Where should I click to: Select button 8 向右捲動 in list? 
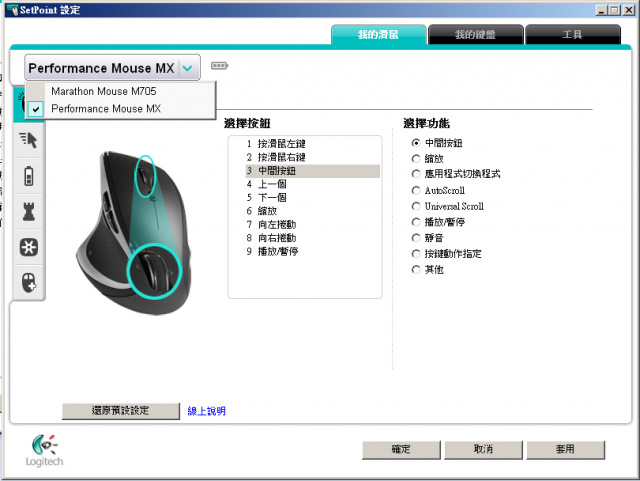click(312, 238)
